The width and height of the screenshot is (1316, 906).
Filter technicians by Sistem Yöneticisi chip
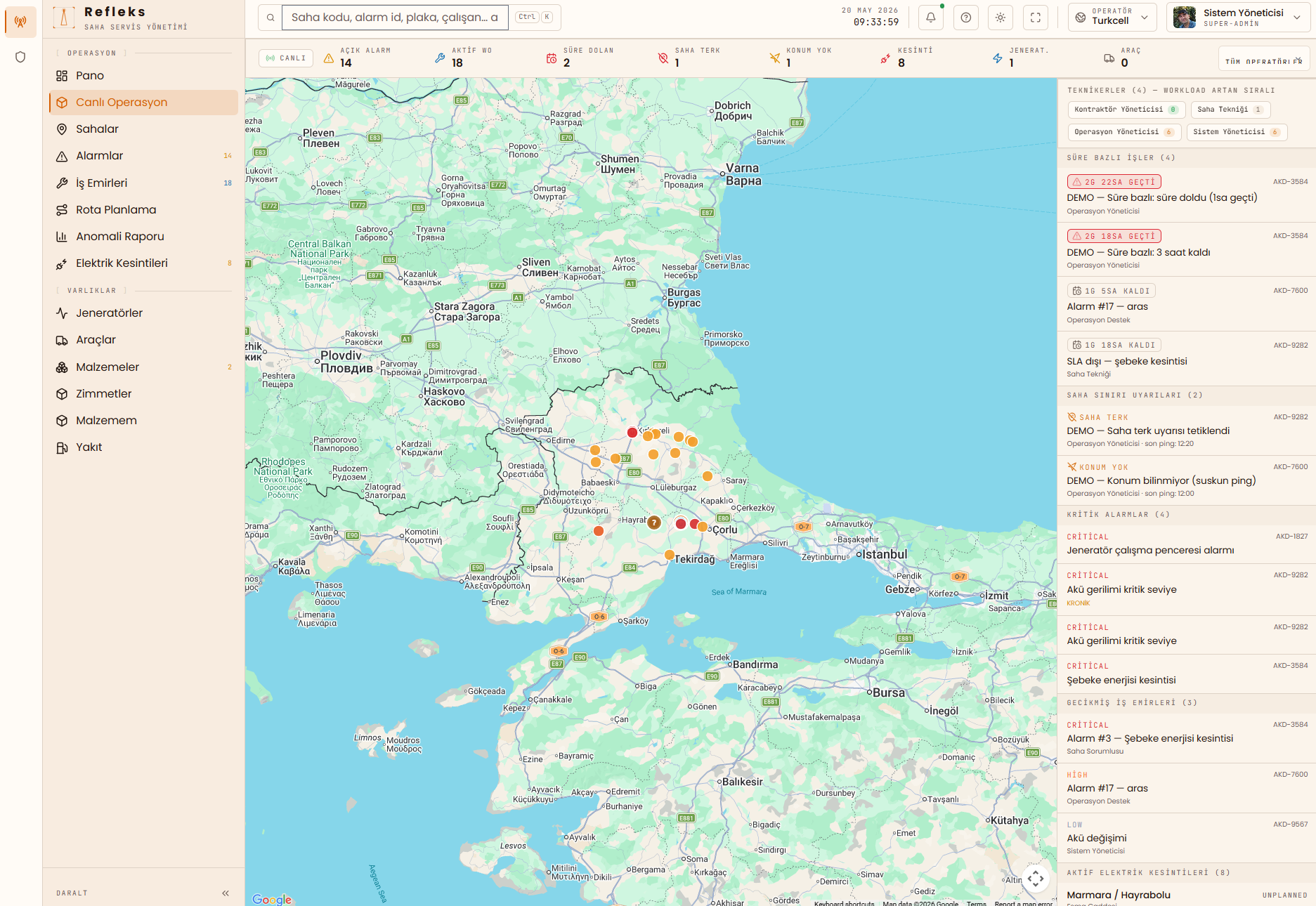point(1237,132)
